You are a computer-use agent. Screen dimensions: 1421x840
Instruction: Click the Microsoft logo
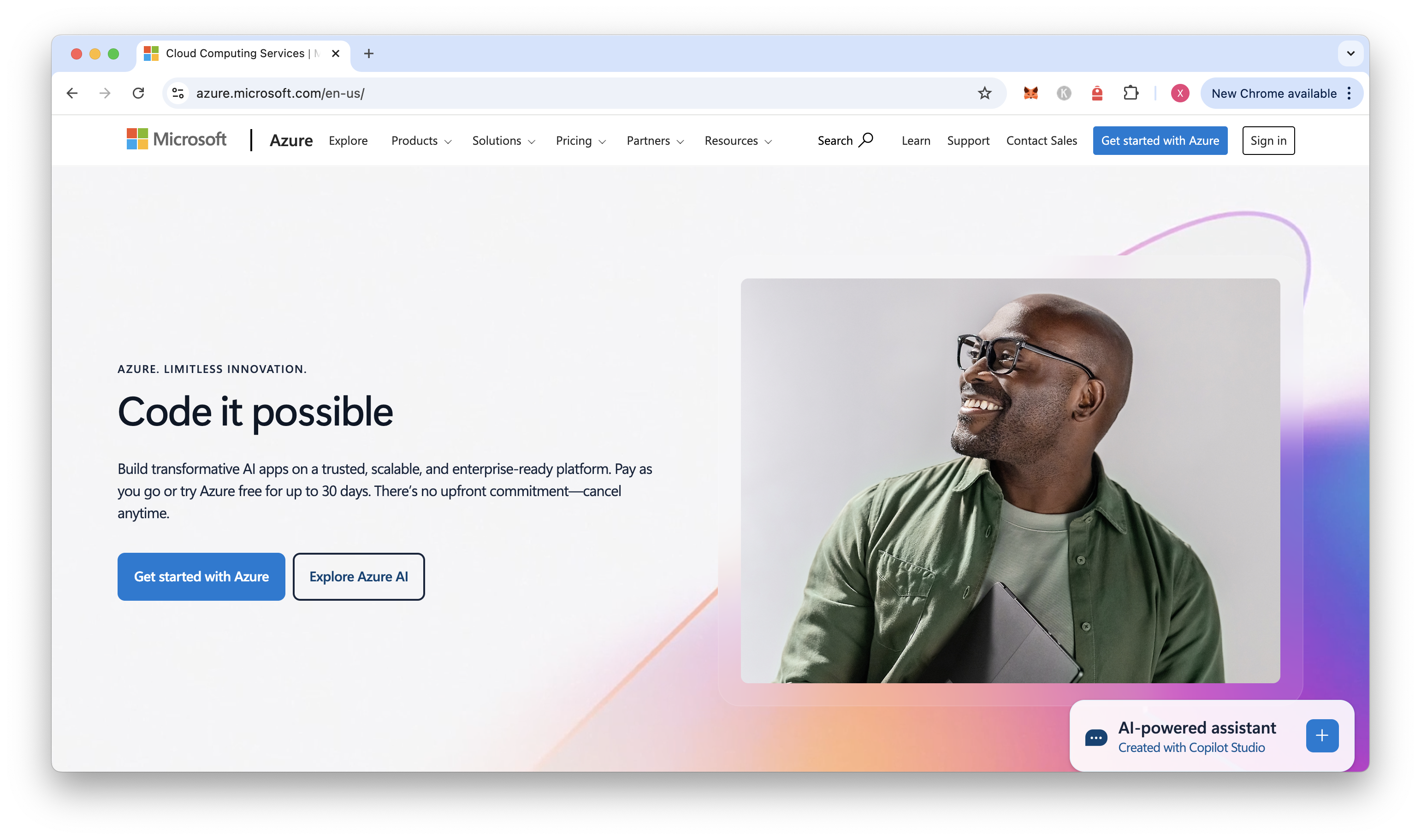(x=176, y=139)
